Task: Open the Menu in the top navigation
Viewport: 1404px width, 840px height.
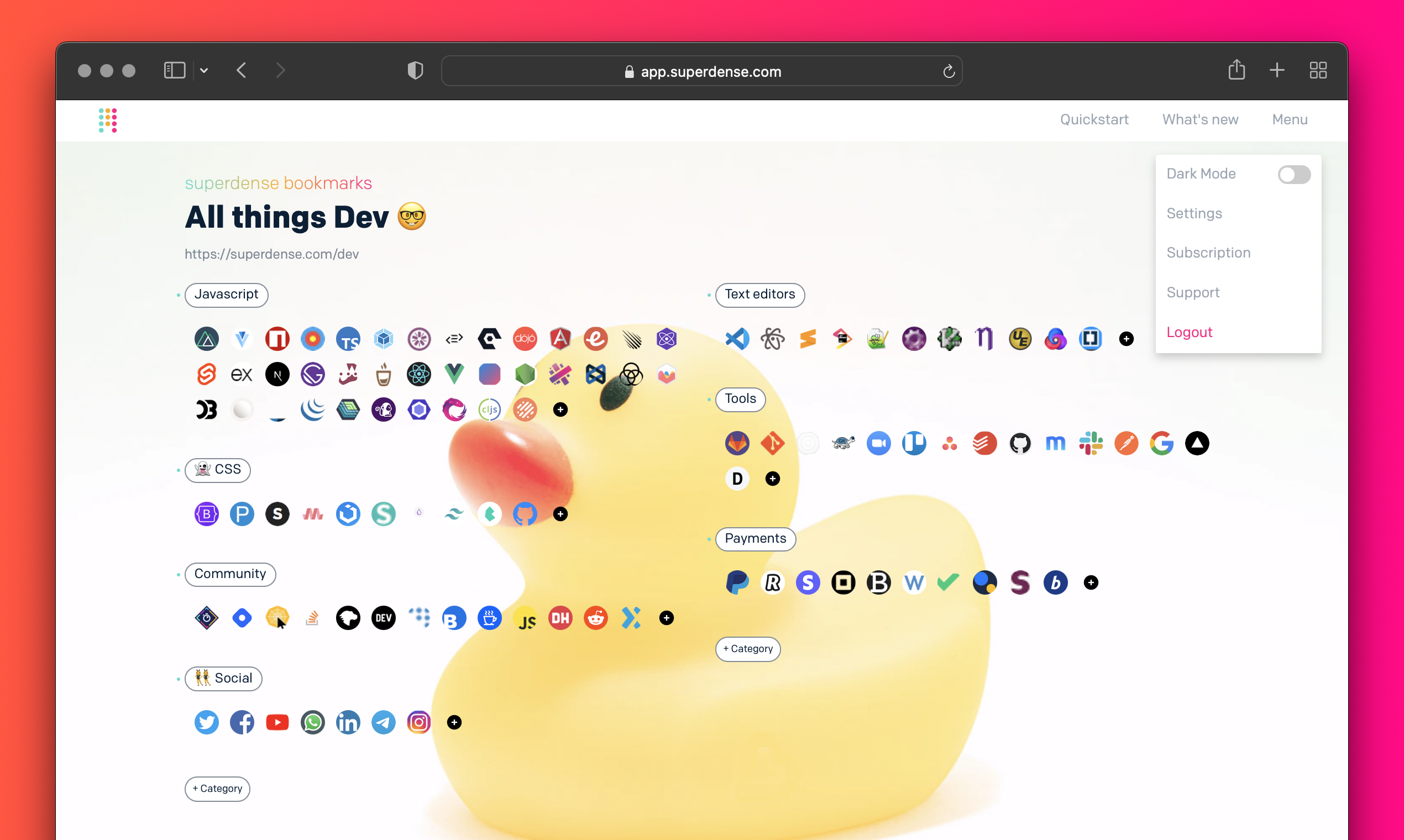Action: [1289, 119]
